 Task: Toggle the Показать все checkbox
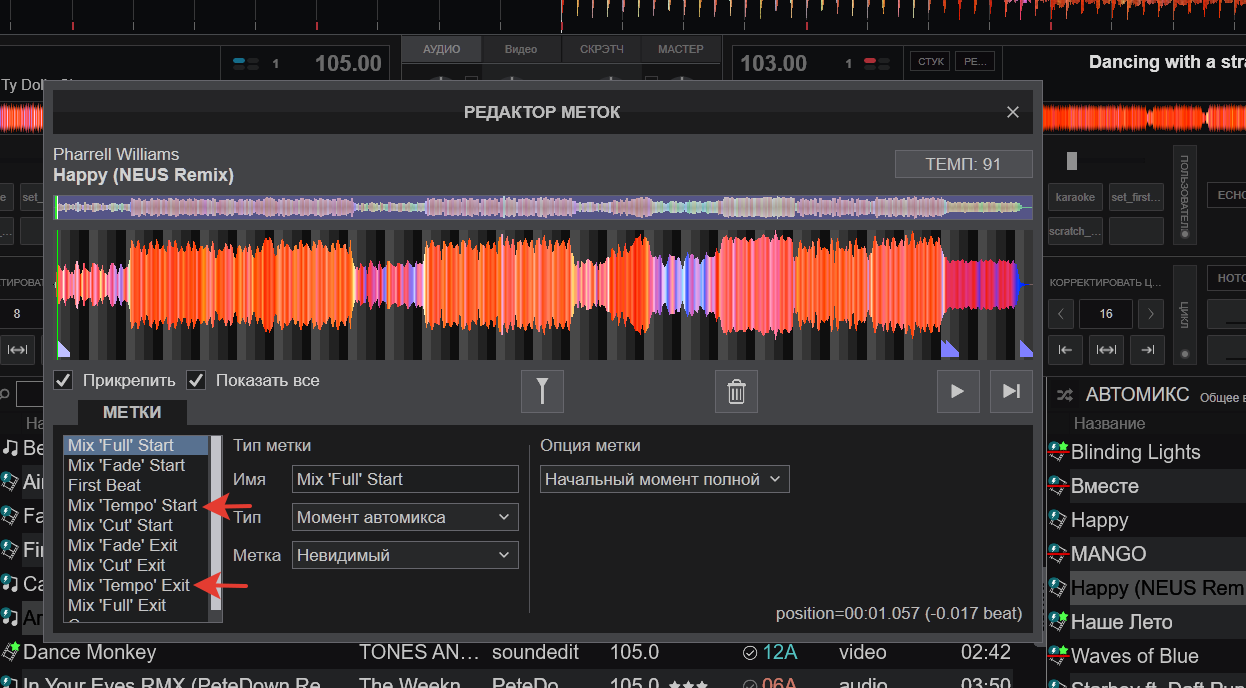click(196, 380)
